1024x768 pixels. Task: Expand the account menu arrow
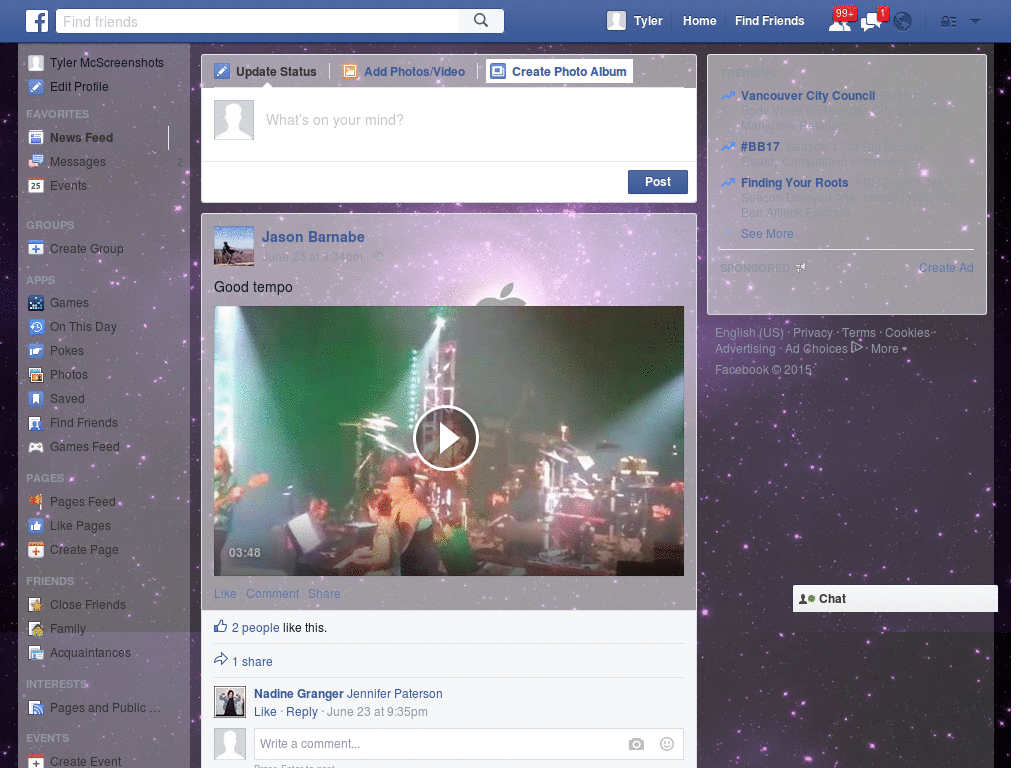click(975, 21)
